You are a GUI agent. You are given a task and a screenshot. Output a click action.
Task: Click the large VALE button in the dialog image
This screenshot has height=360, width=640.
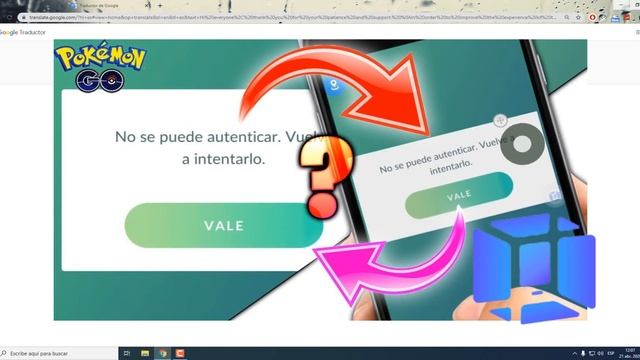click(224, 225)
